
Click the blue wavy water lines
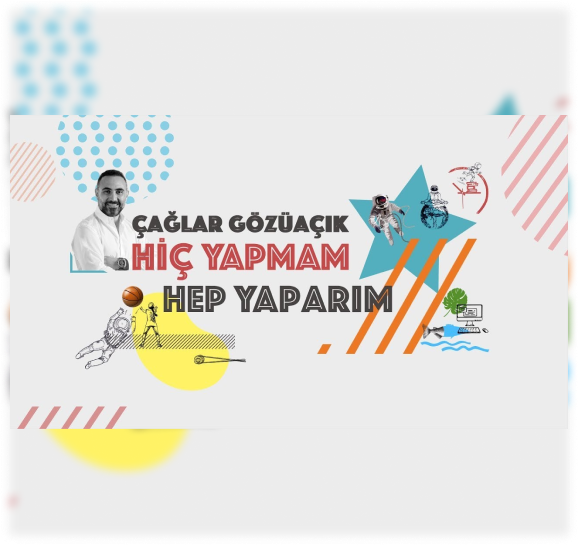point(455,346)
